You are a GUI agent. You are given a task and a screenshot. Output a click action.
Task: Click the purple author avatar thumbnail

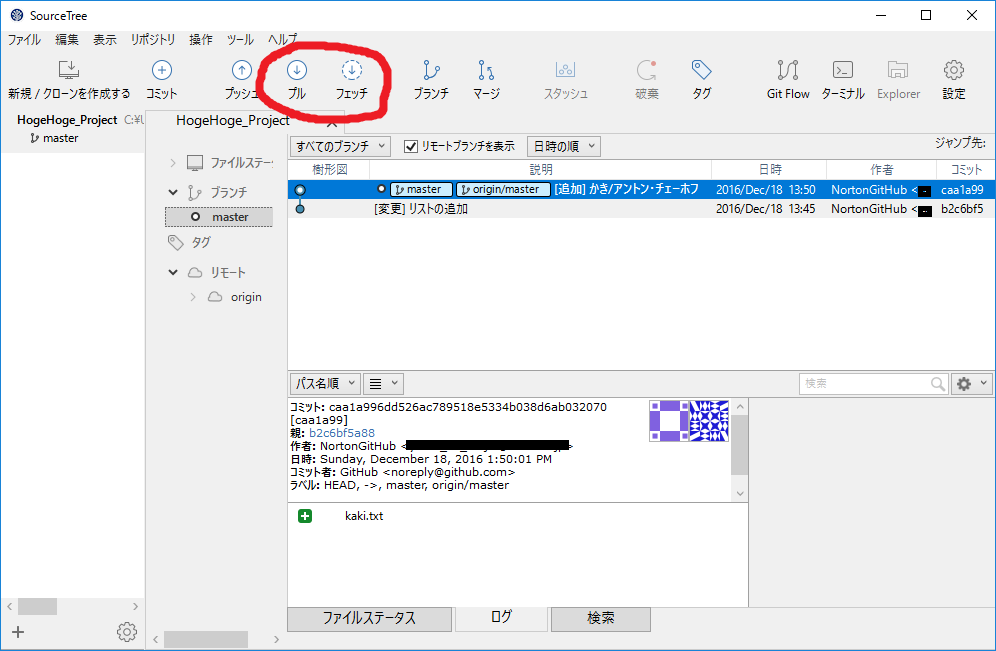coord(669,420)
